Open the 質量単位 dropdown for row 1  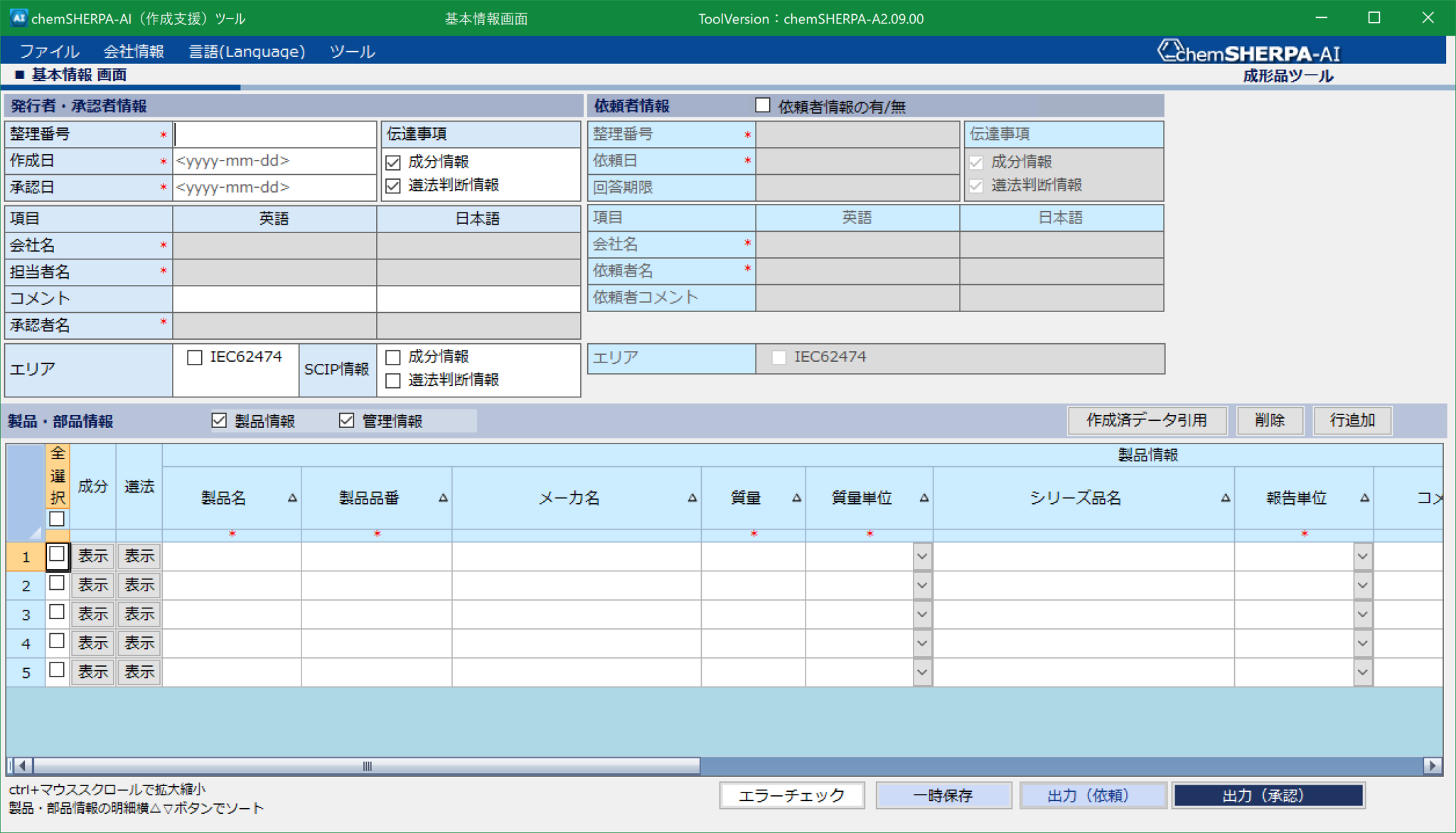point(921,557)
